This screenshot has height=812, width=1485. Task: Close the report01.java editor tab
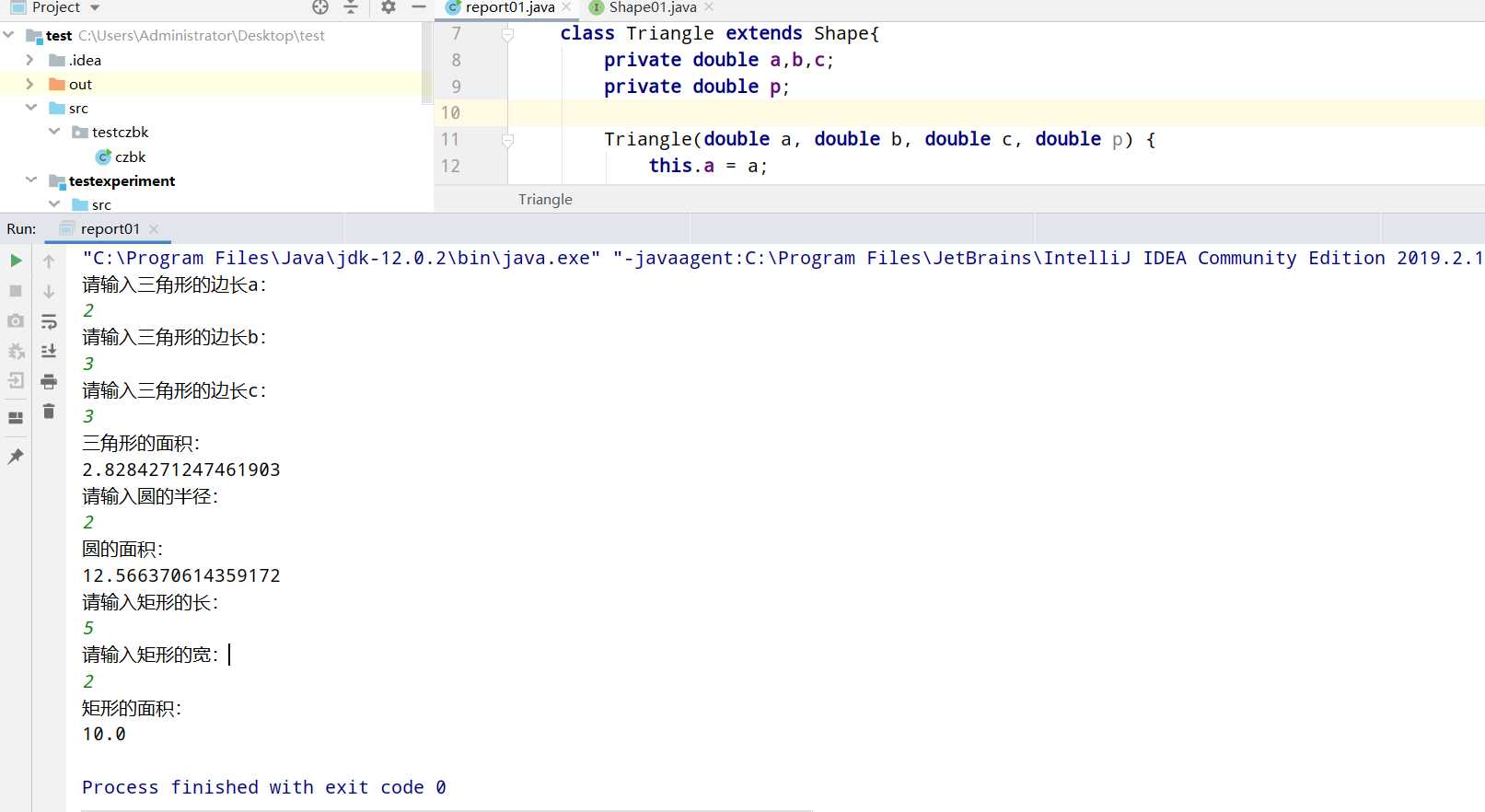tap(566, 7)
